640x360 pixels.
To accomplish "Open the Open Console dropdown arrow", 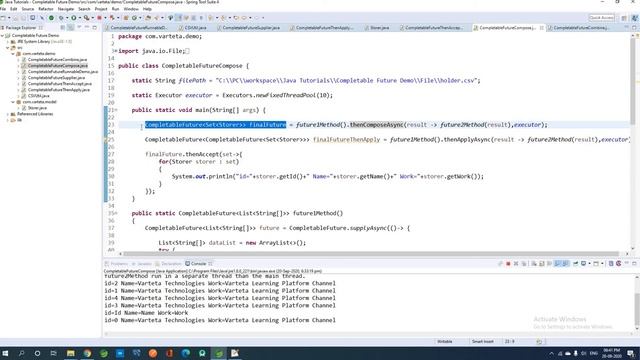I will point(601,264).
